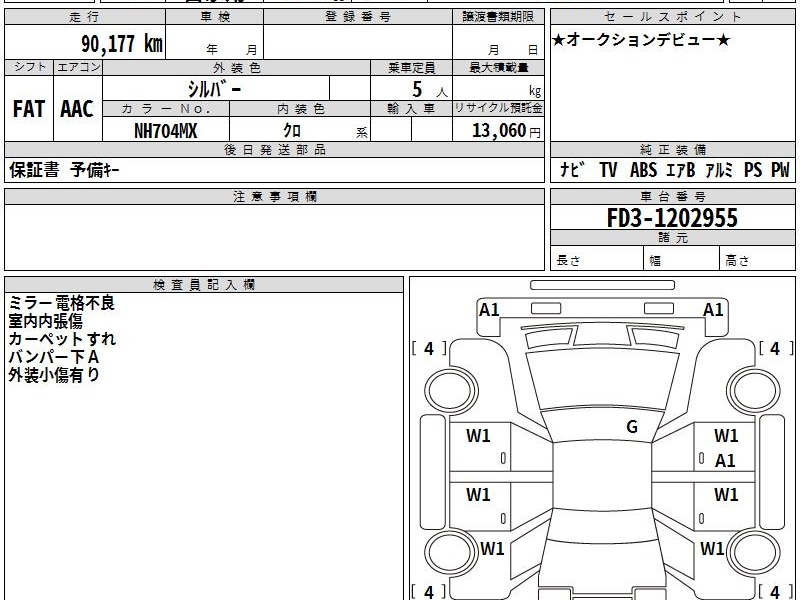Click the リサイクル預託金 header

(x=498, y=108)
